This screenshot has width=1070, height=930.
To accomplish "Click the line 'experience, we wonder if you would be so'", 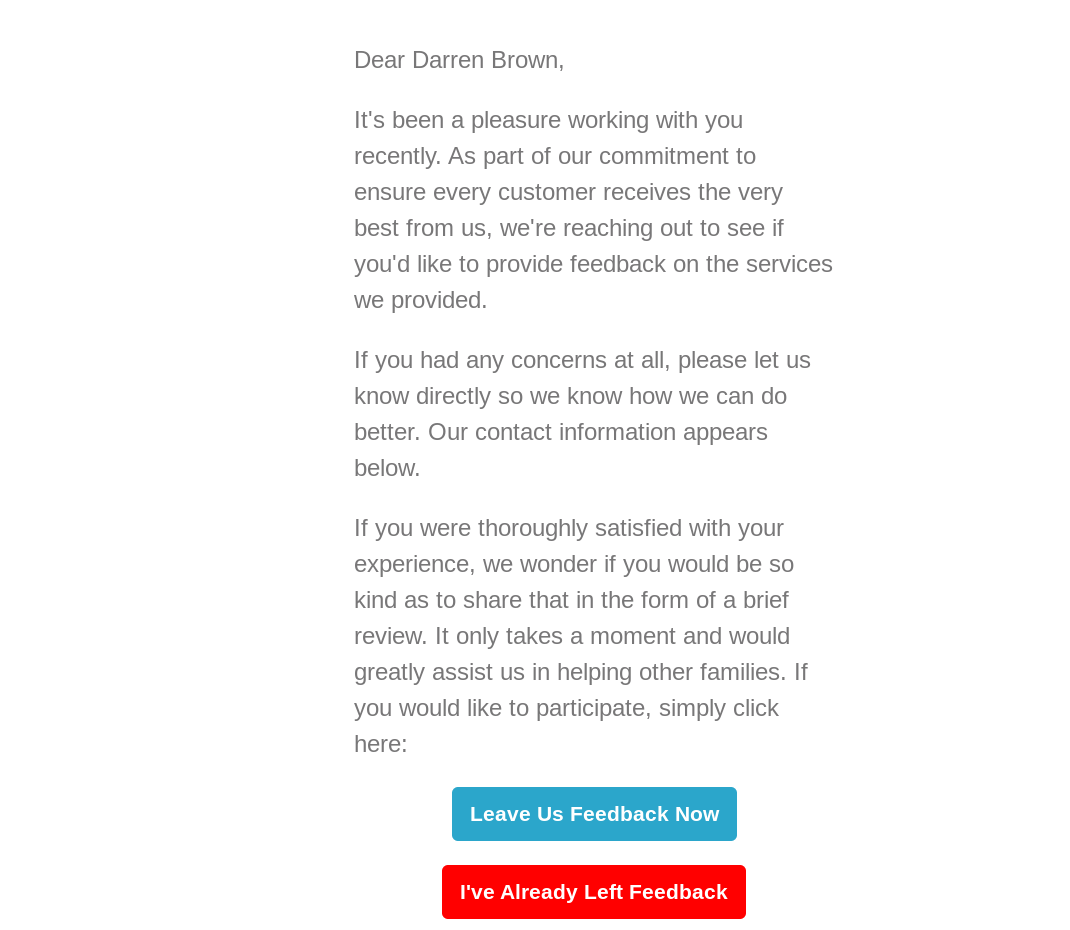I will (574, 564).
